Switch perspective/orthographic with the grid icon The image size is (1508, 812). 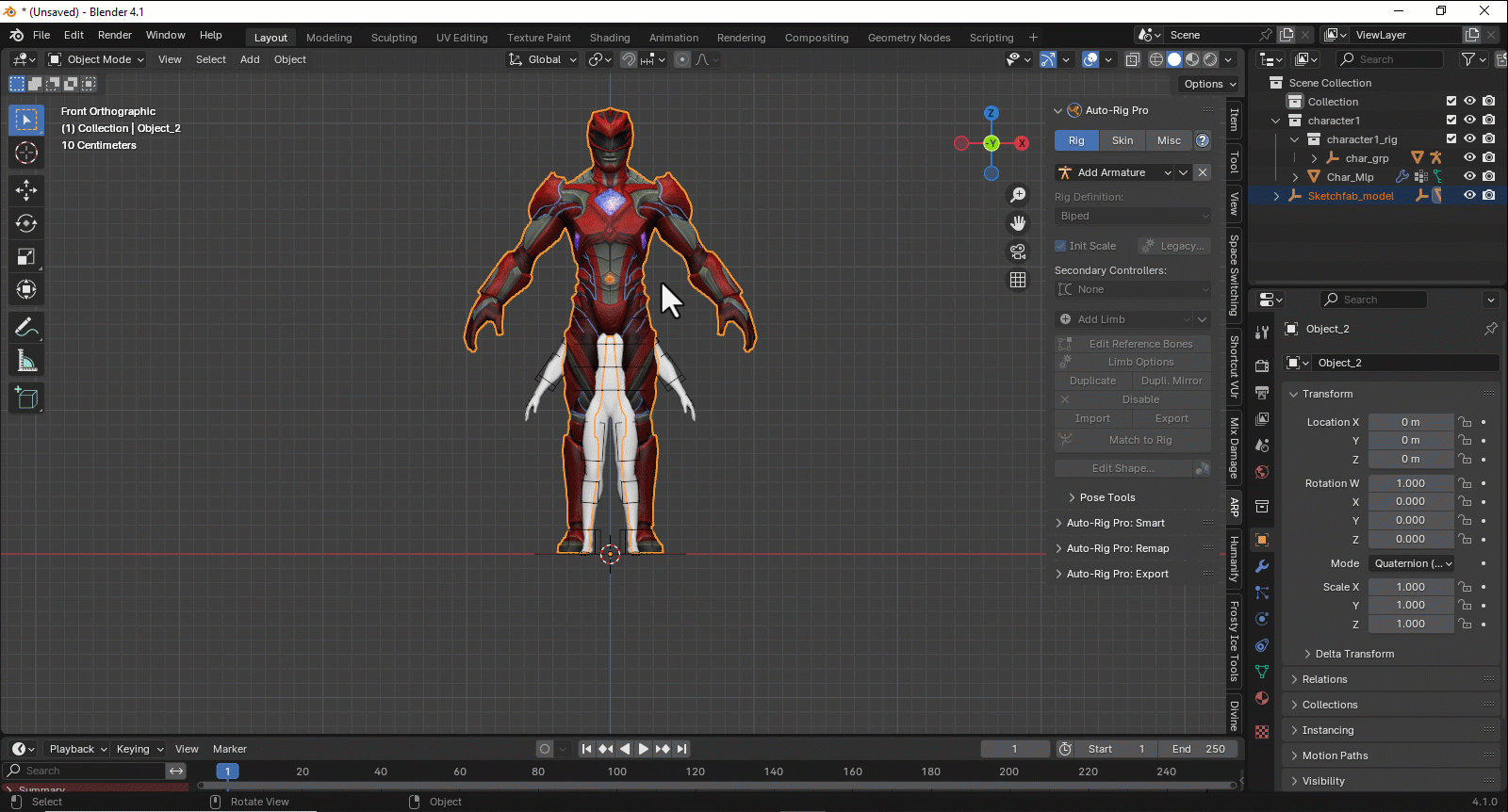click(x=1018, y=280)
